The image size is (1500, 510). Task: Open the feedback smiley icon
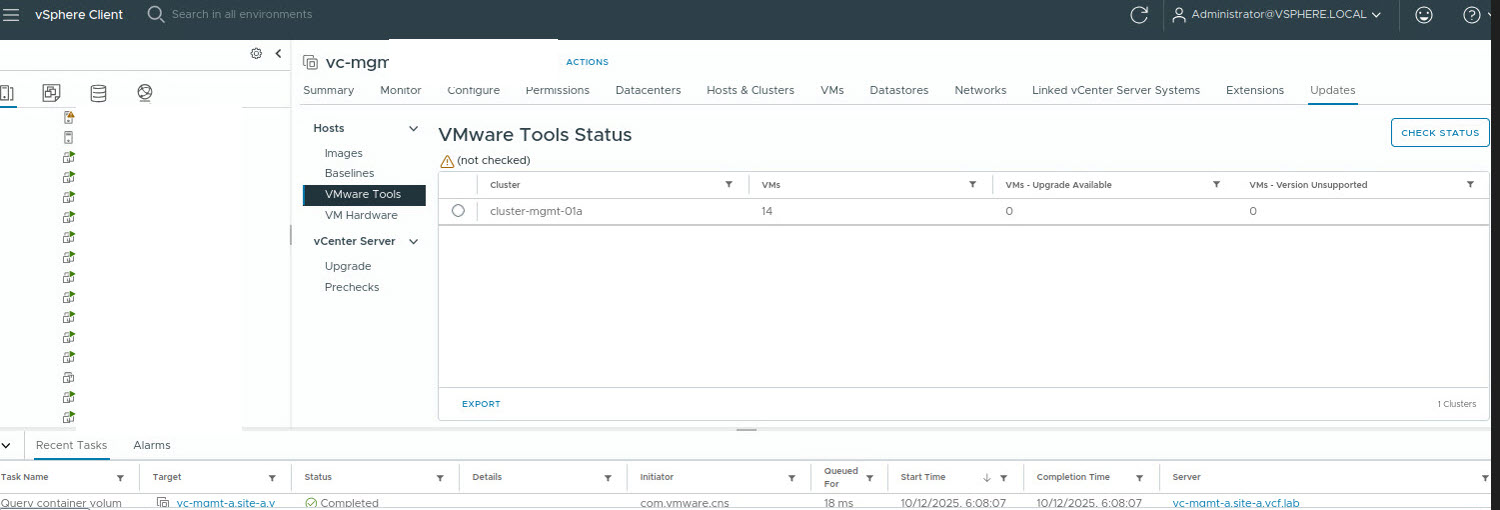click(x=1423, y=15)
